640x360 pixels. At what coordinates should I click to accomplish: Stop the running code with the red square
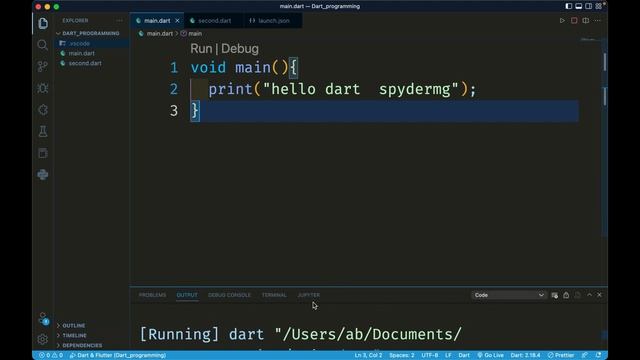coord(574,20)
